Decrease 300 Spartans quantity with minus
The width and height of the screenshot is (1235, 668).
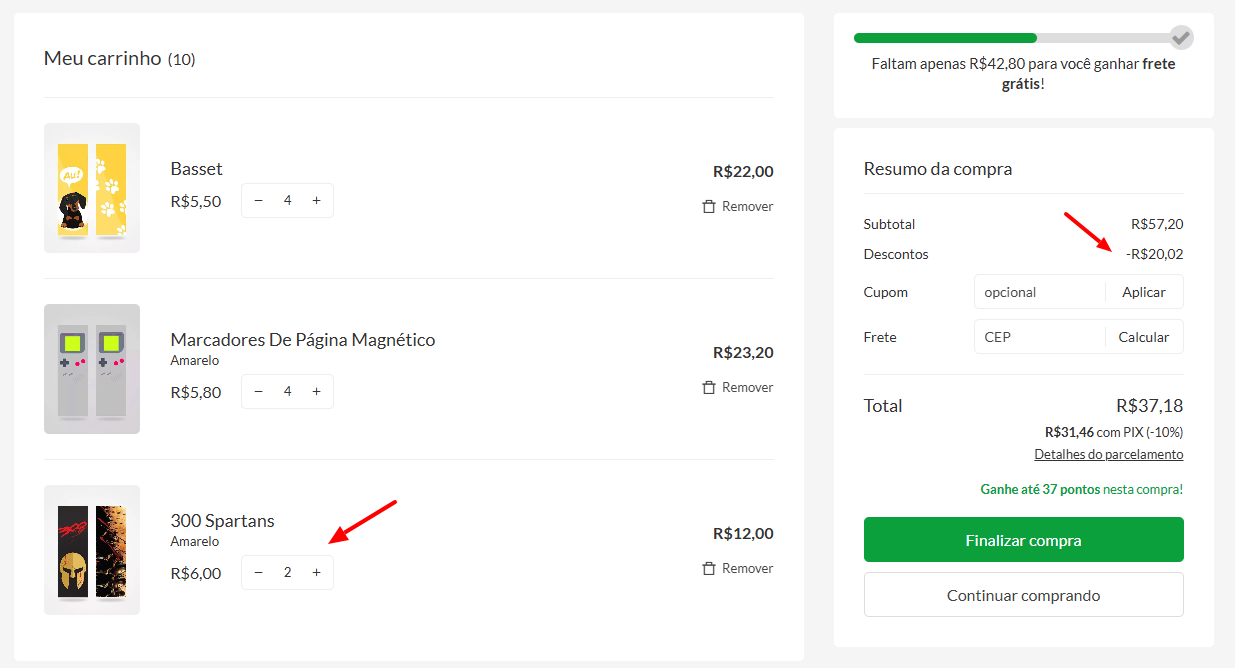pyautogui.click(x=259, y=573)
